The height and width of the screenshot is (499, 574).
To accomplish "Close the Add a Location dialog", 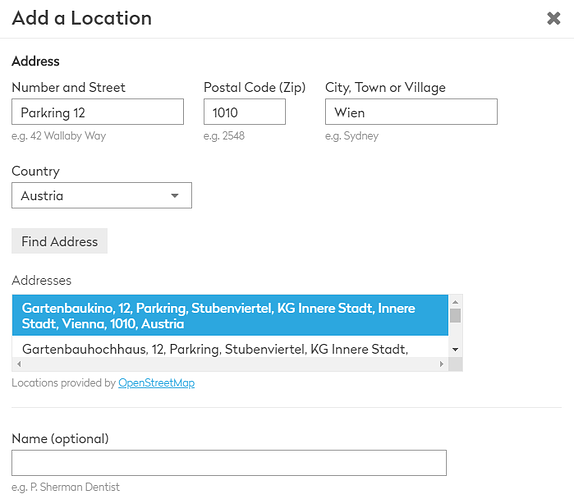I will tap(554, 18).
